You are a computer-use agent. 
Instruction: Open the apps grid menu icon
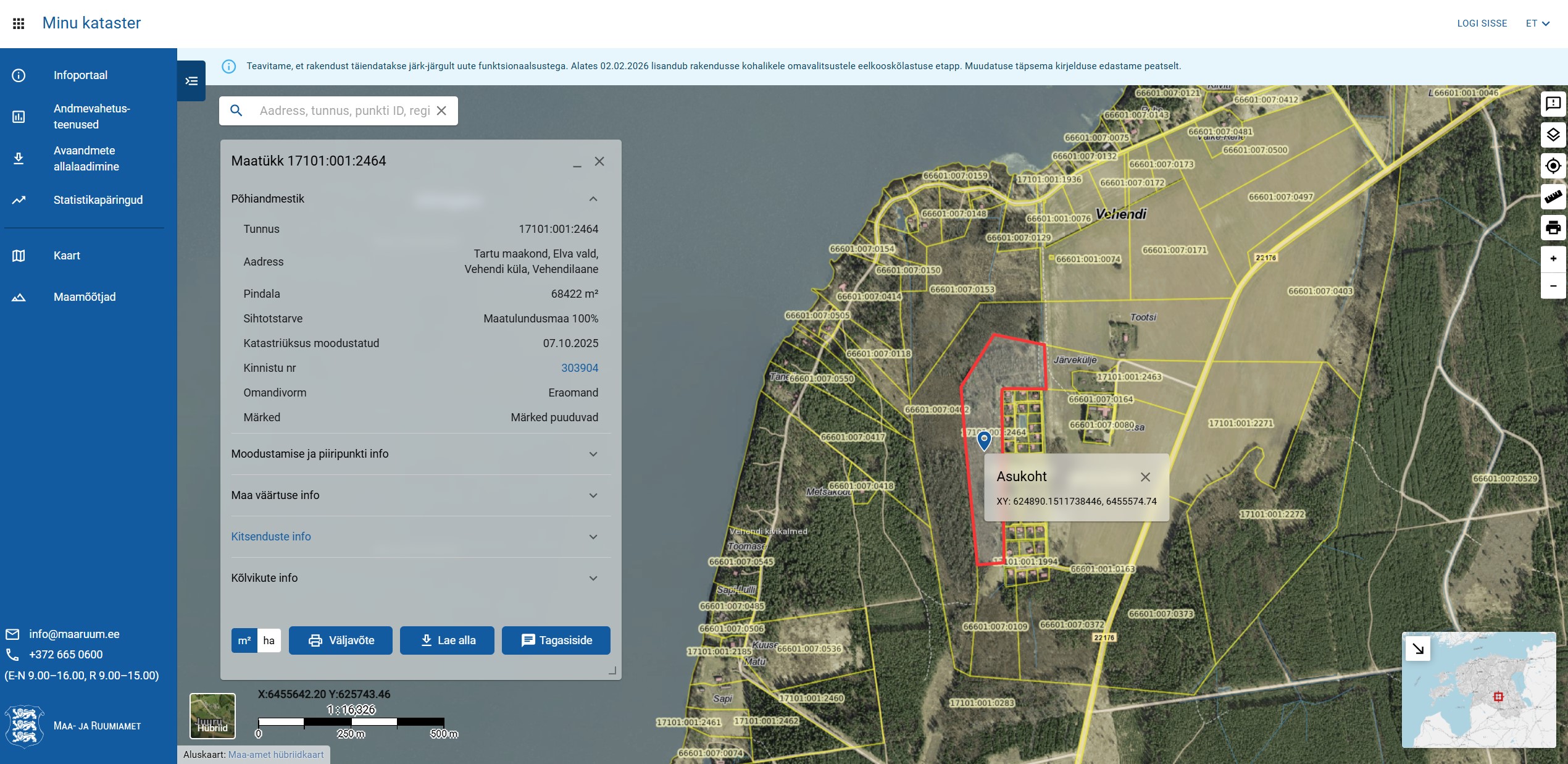(x=19, y=23)
